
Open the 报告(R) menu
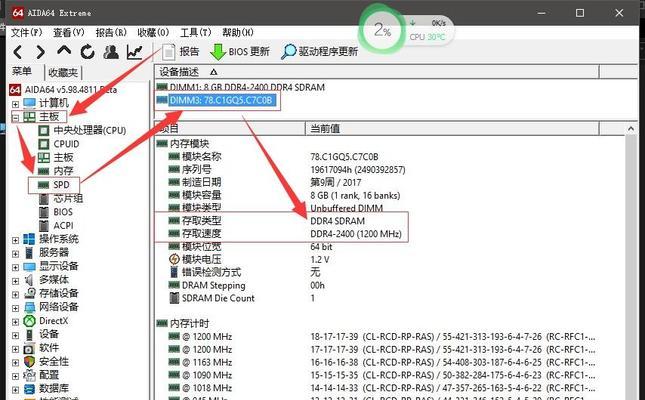(x=111, y=32)
